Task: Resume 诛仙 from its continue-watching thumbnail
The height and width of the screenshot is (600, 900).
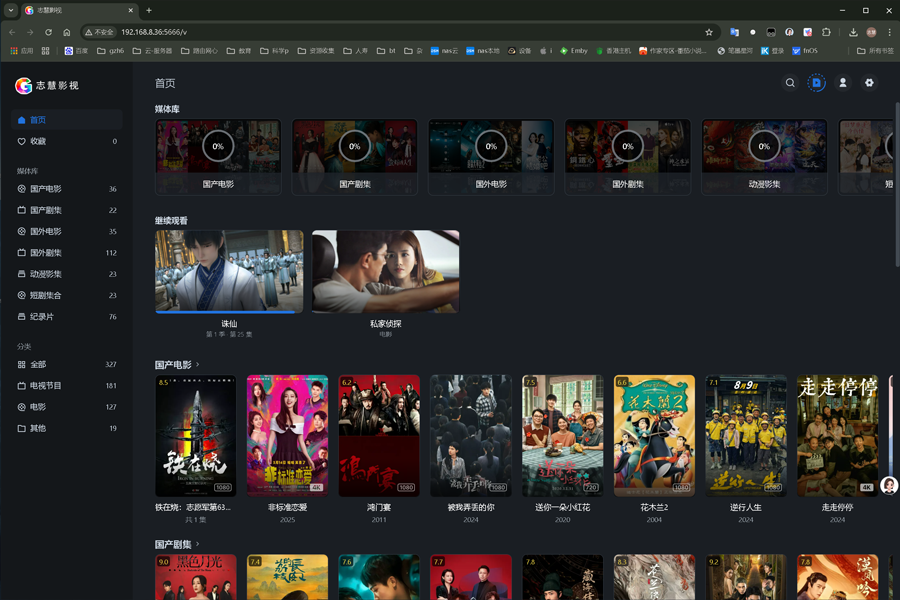Action: 229,271
